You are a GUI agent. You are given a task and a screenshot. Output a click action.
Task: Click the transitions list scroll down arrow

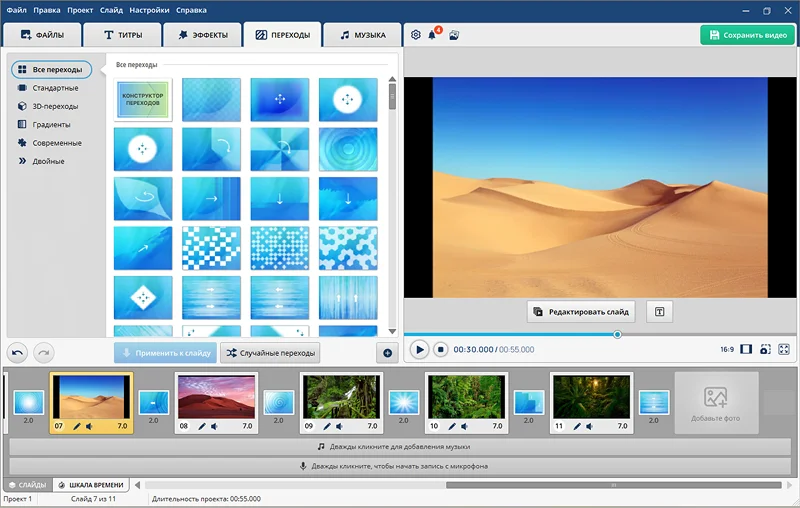392,332
